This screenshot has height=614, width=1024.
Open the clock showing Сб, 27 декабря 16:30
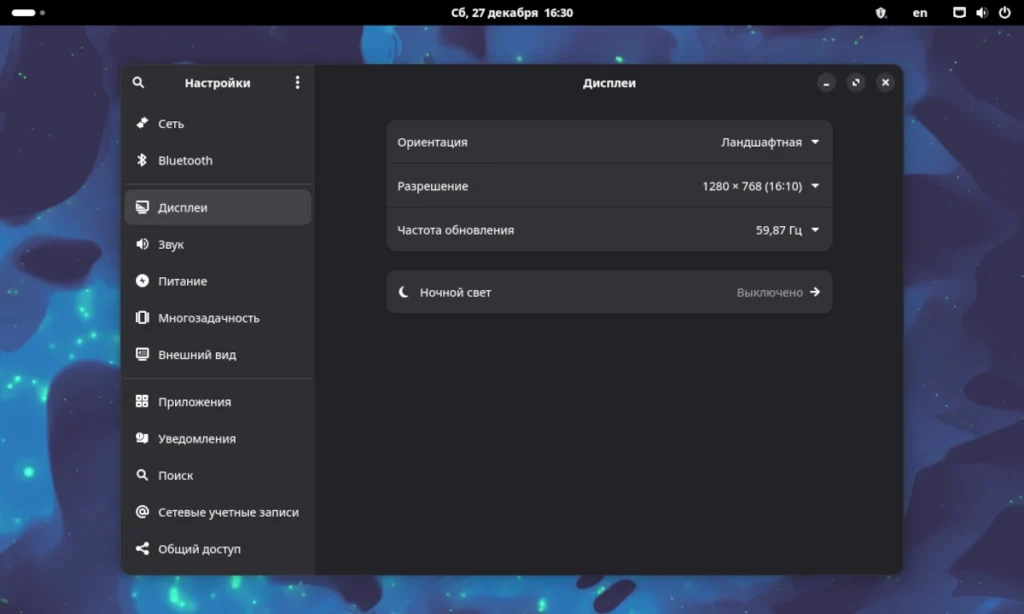(x=512, y=12)
